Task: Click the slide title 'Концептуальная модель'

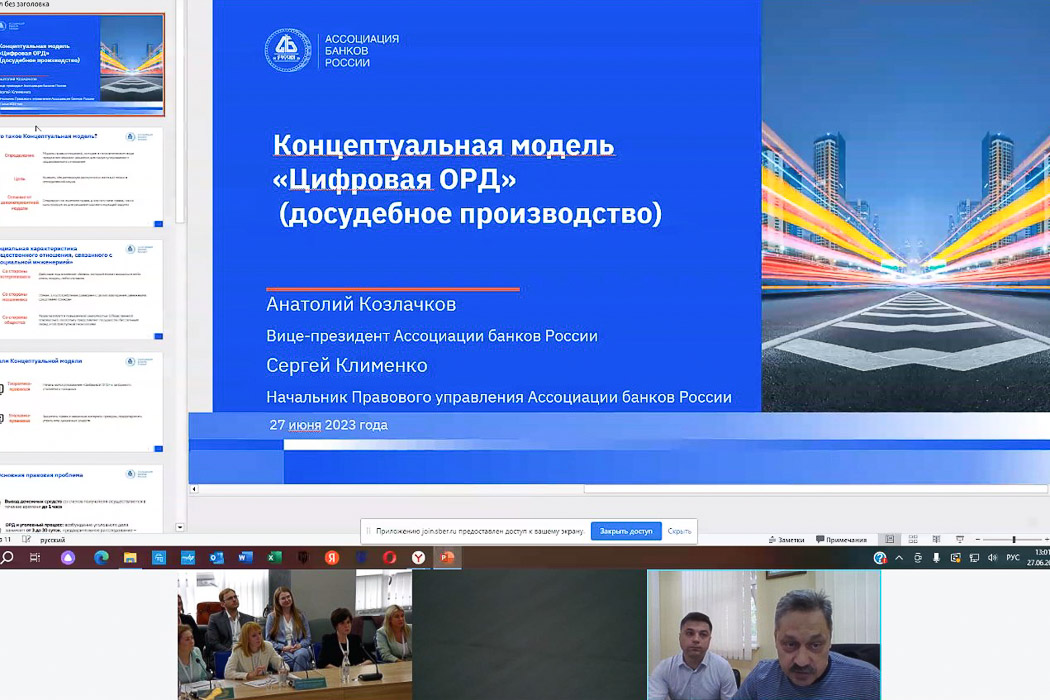Action: pos(443,145)
